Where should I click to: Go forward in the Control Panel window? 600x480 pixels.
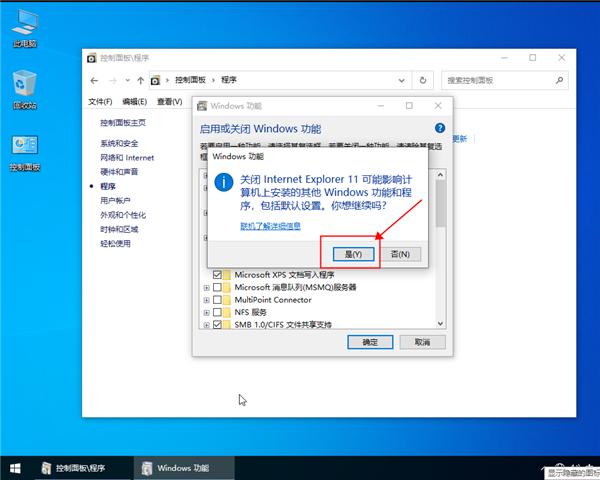[x=113, y=80]
